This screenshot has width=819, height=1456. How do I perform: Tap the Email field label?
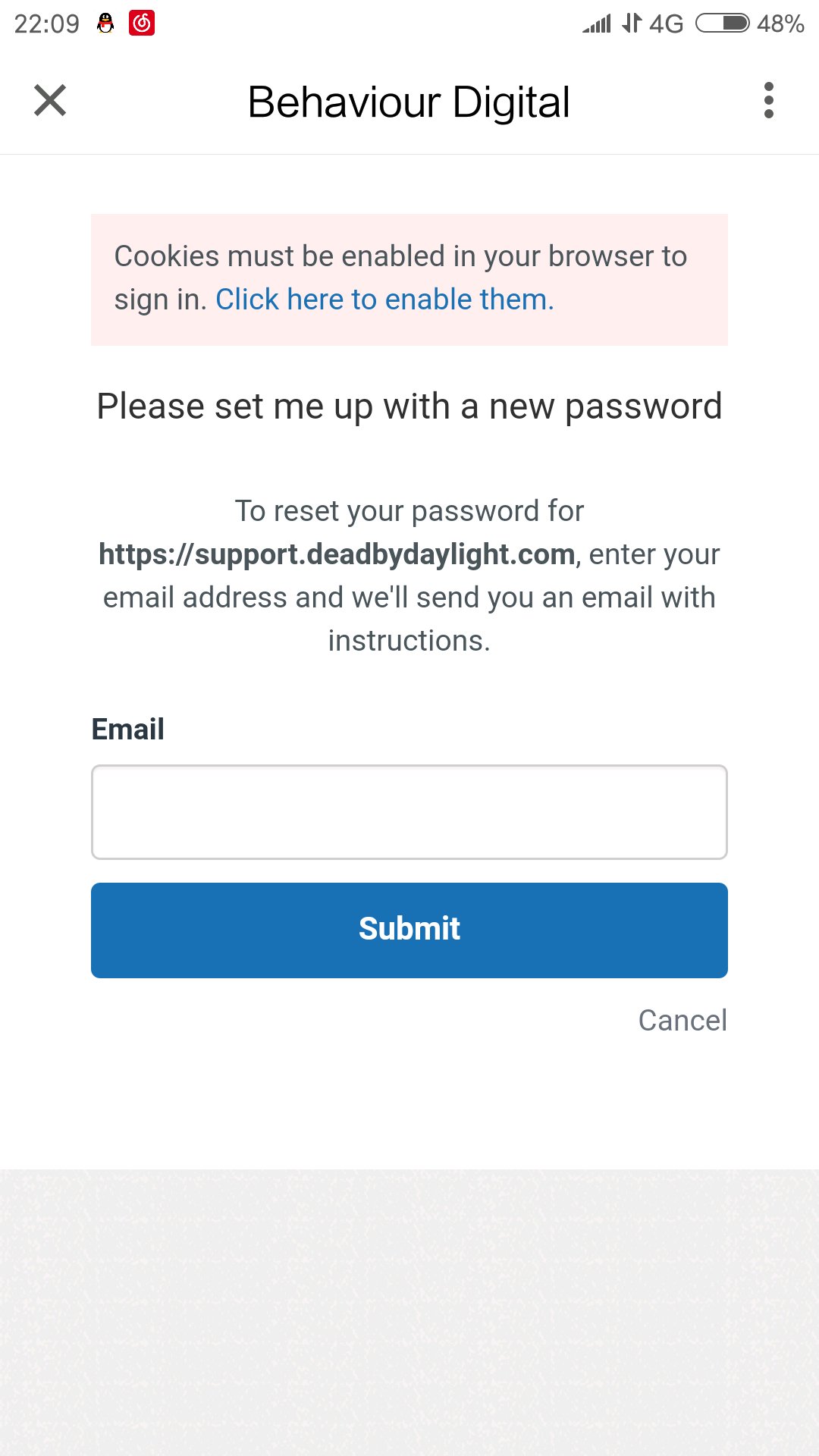tap(127, 730)
